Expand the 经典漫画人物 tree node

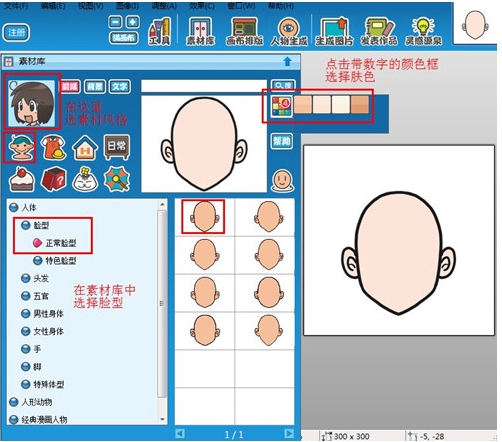click(x=14, y=419)
